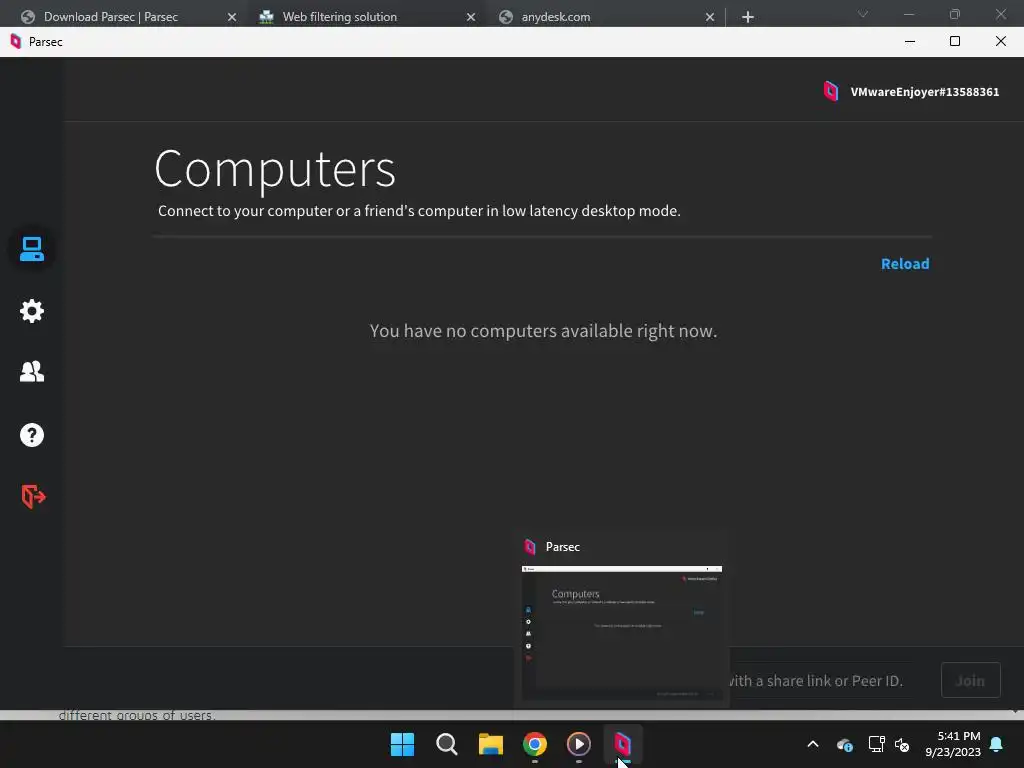
Task: Open the Friends icon in Parsec sidebar
Action: (x=31, y=372)
